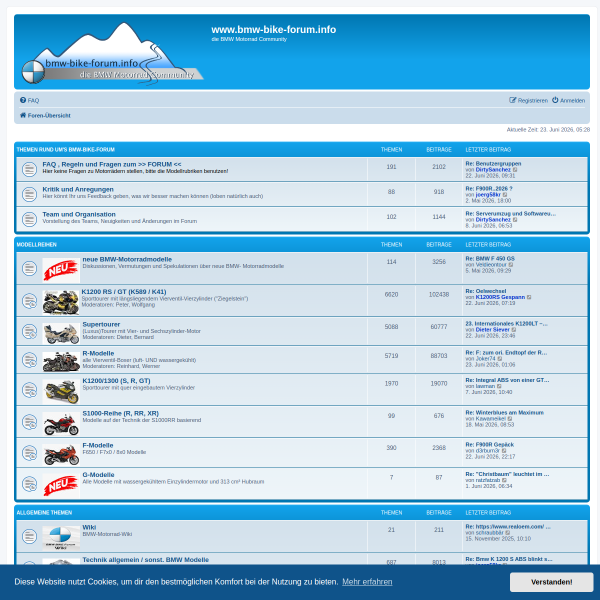View latest post icon next to DirtySanchez, 22. Juni
The height and width of the screenshot is (600, 600).
point(515,170)
